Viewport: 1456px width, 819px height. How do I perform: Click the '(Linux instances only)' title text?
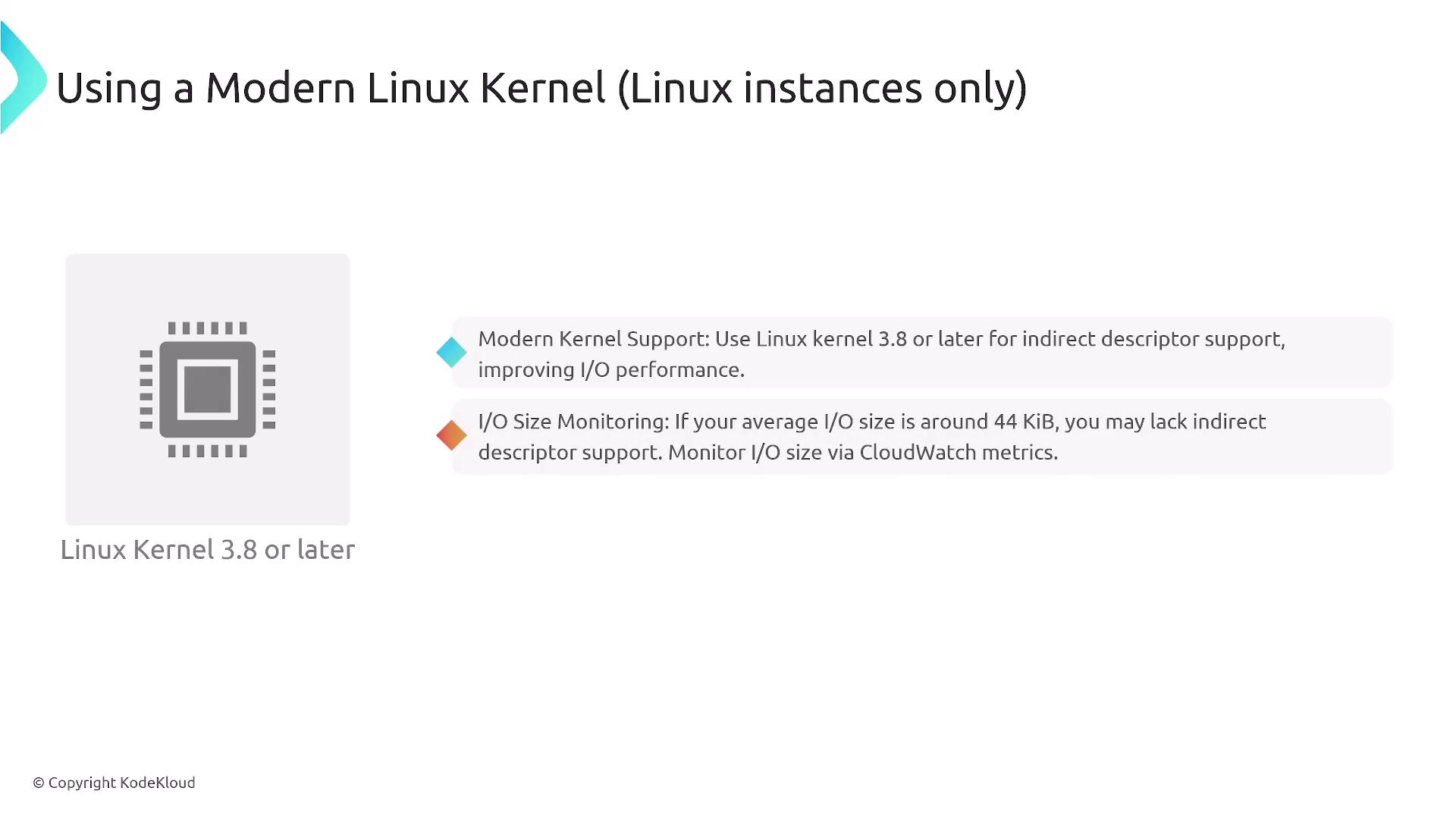point(822,88)
